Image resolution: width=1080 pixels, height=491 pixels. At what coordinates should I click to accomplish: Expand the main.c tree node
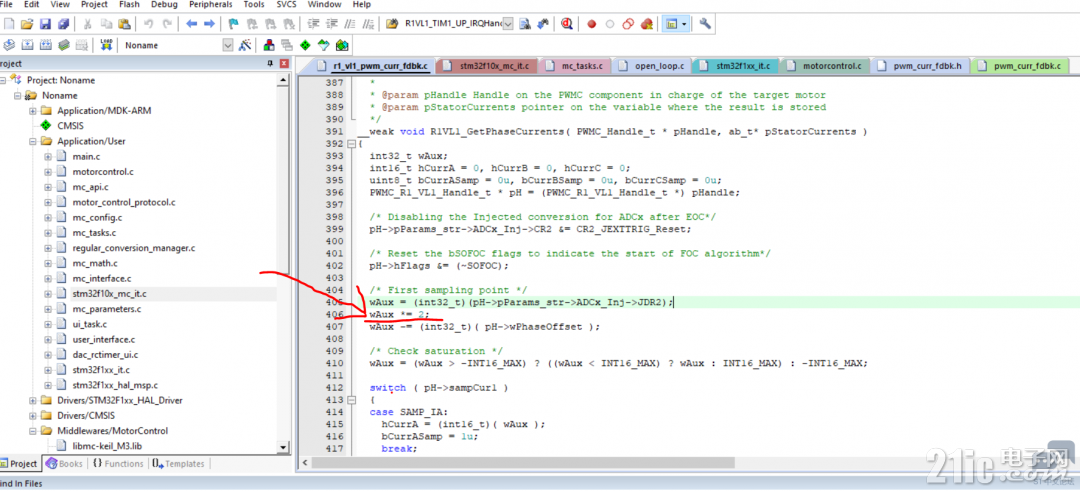[48, 156]
